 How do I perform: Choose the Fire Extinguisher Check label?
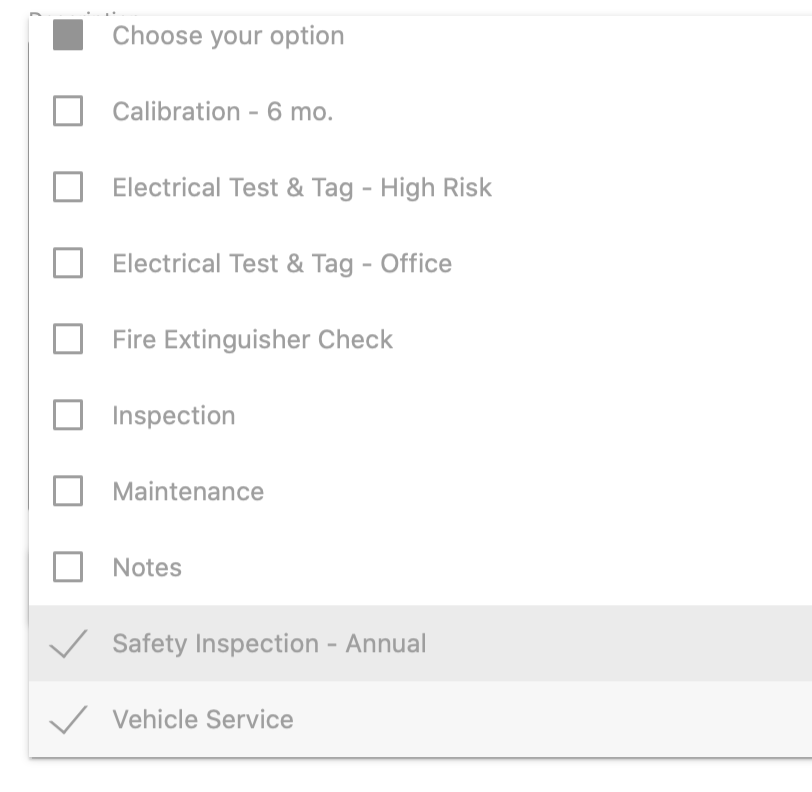click(253, 340)
